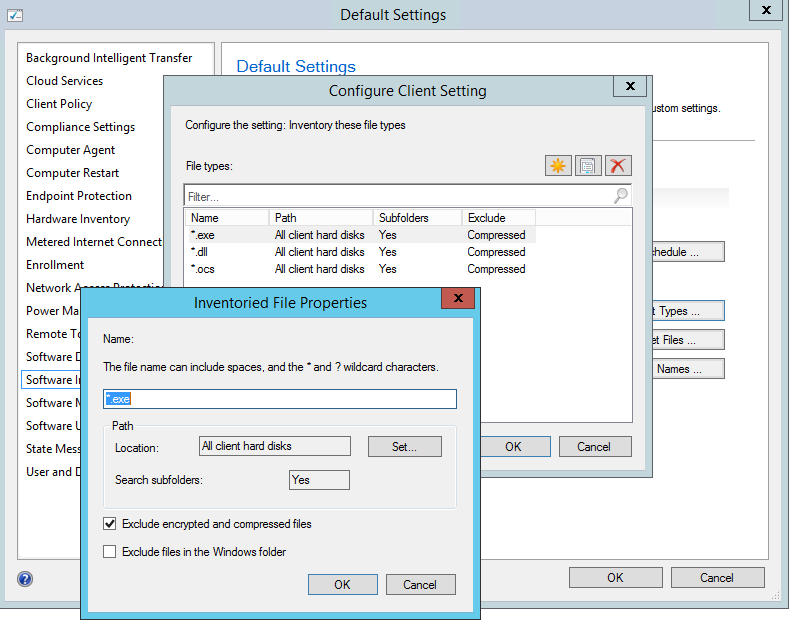Image resolution: width=789 pixels, height=625 pixels.
Task: Click the partially hidden Types ... button
Action: point(688,311)
